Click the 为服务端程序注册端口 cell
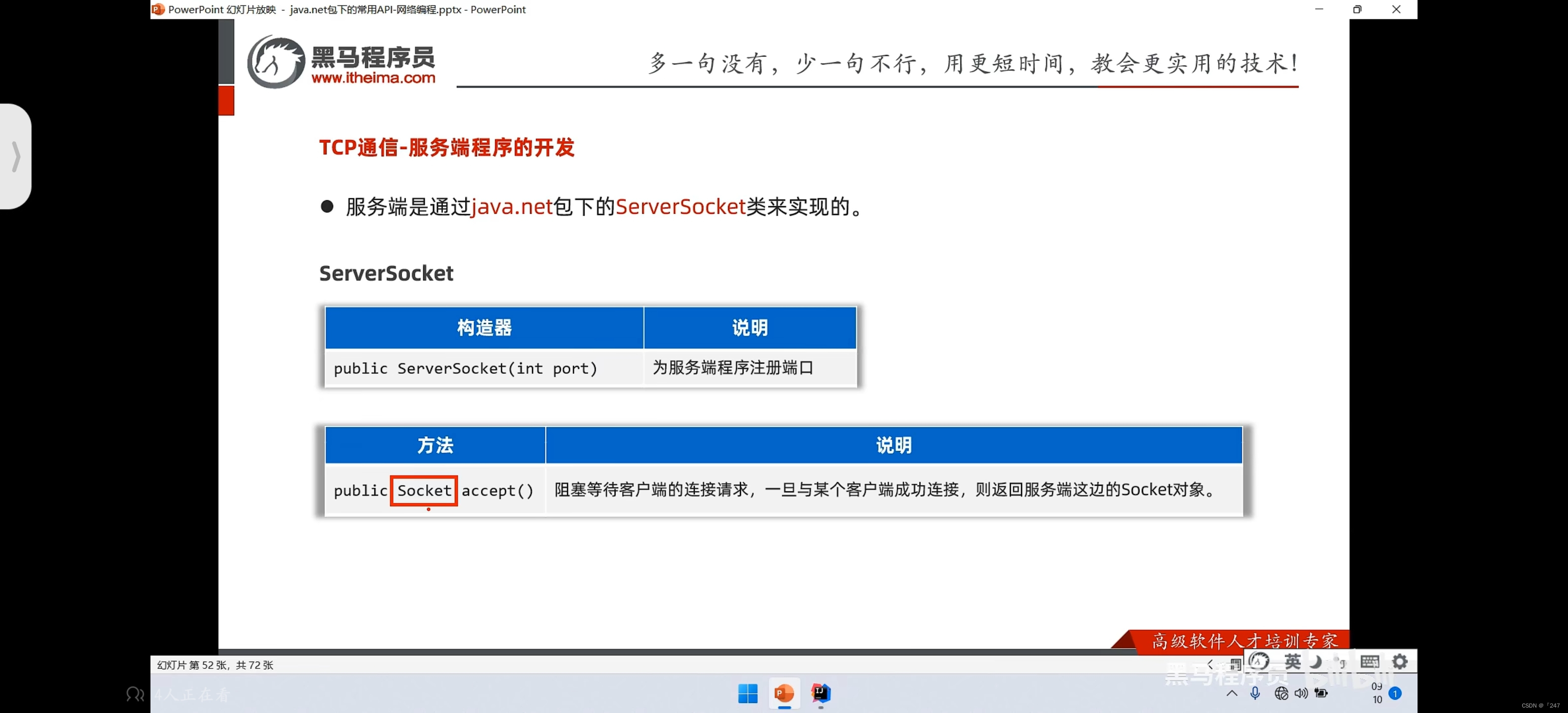Screen dimensions: 1568x713 [750, 368]
